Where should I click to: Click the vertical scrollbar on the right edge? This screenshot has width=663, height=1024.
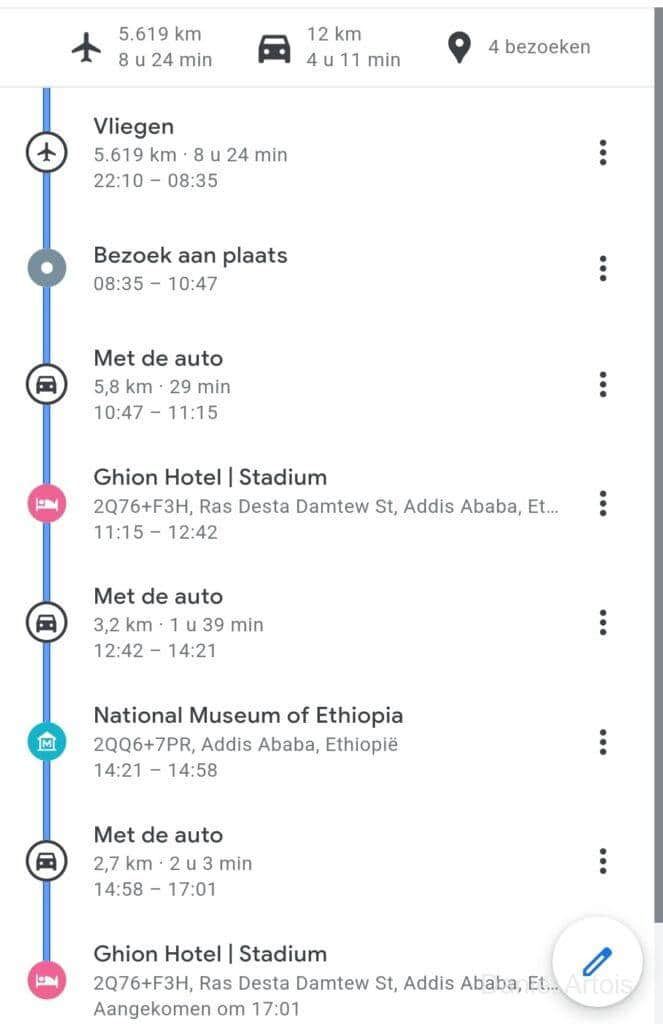657,500
